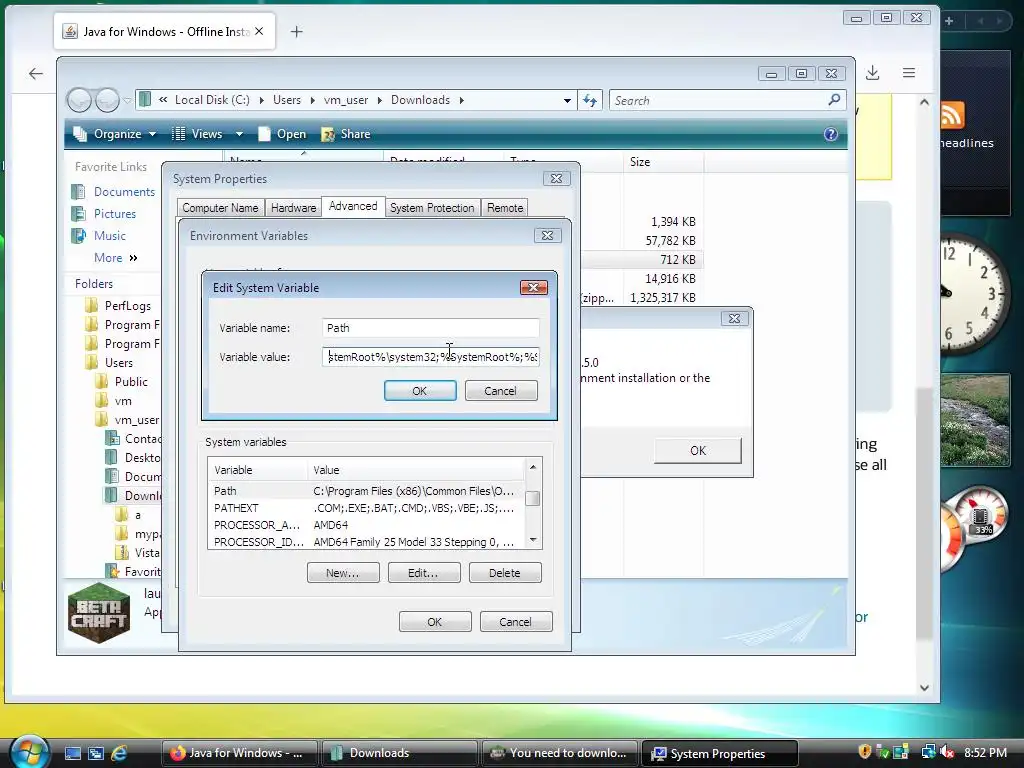Click Users in the address breadcrumb
1024x768 pixels.
[x=287, y=100]
